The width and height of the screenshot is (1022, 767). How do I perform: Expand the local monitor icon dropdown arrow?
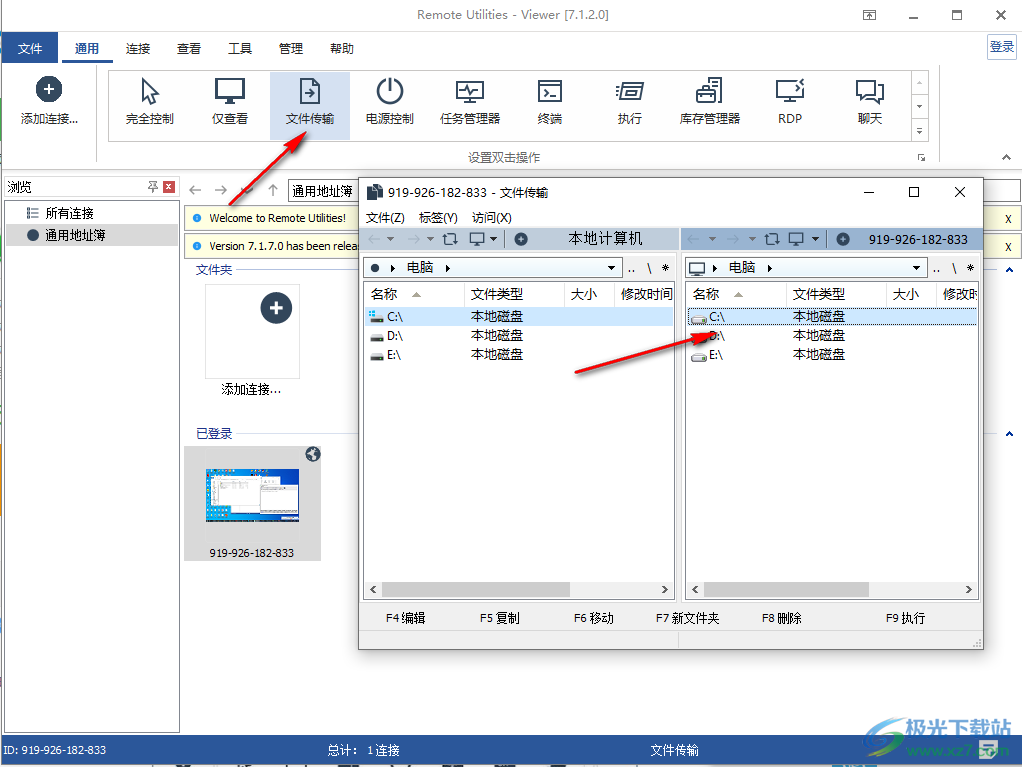click(493, 239)
